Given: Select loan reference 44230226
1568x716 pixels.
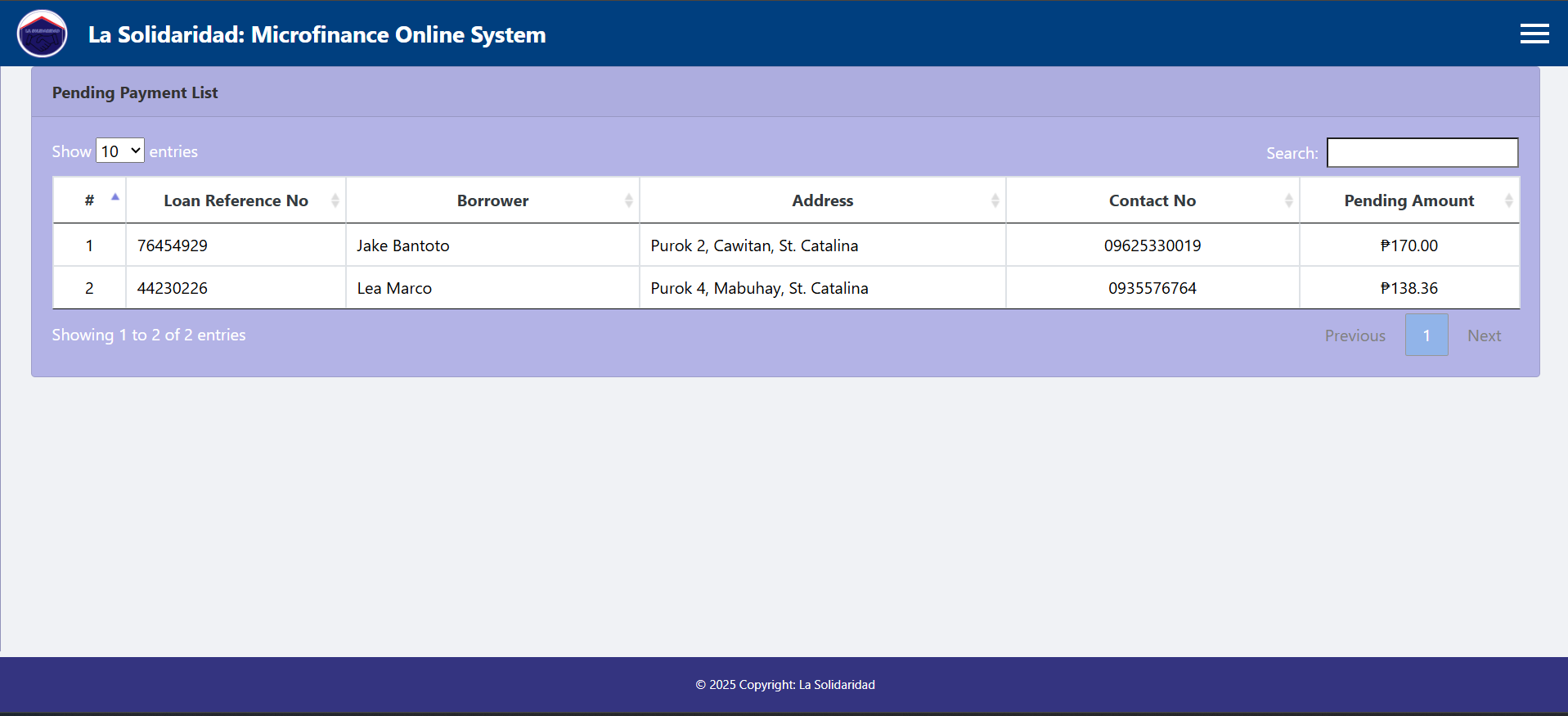Looking at the screenshot, I should 173,288.
